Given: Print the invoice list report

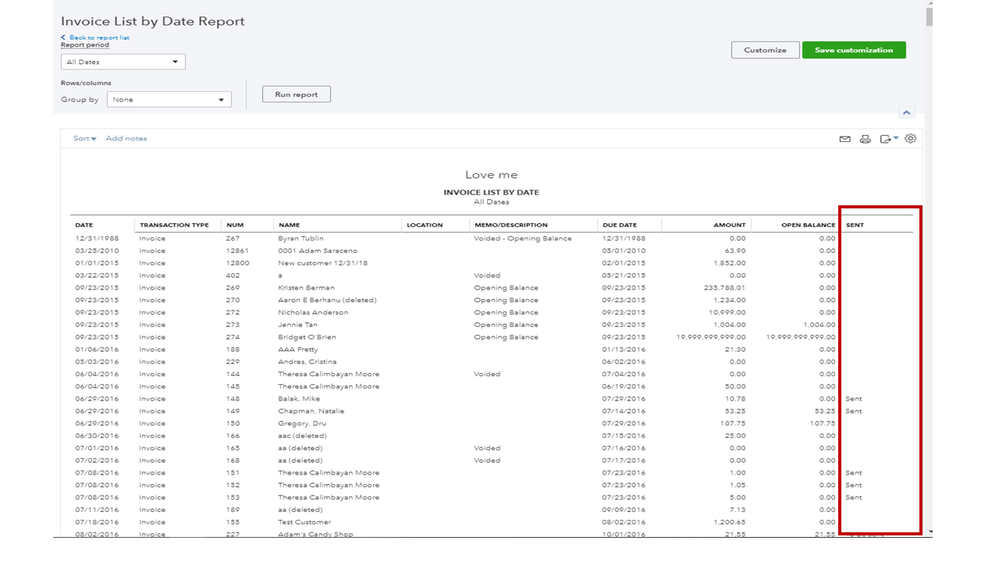Looking at the screenshot, I should [865, 139].
